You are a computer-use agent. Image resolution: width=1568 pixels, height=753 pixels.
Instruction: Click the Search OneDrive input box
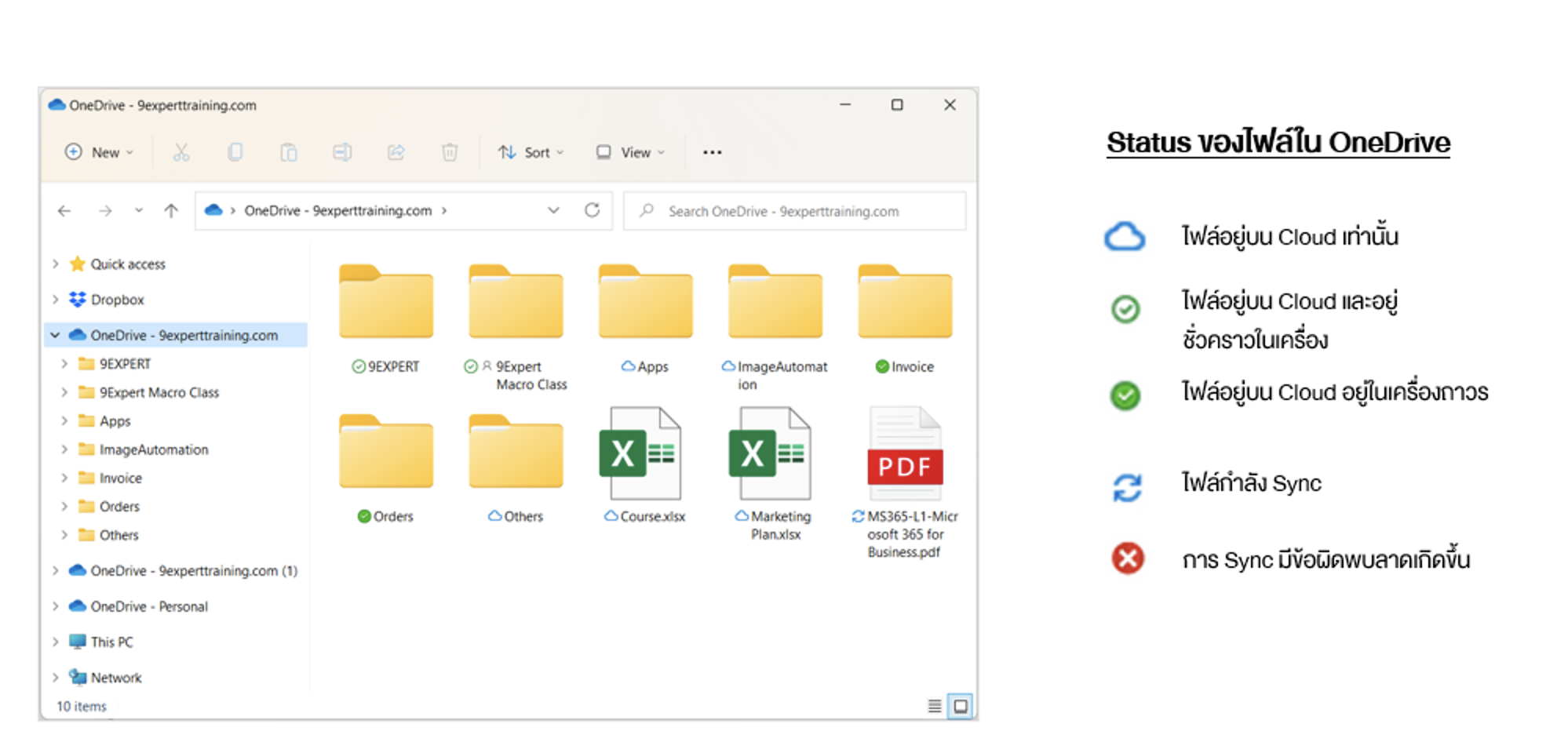tap(794, 210)
